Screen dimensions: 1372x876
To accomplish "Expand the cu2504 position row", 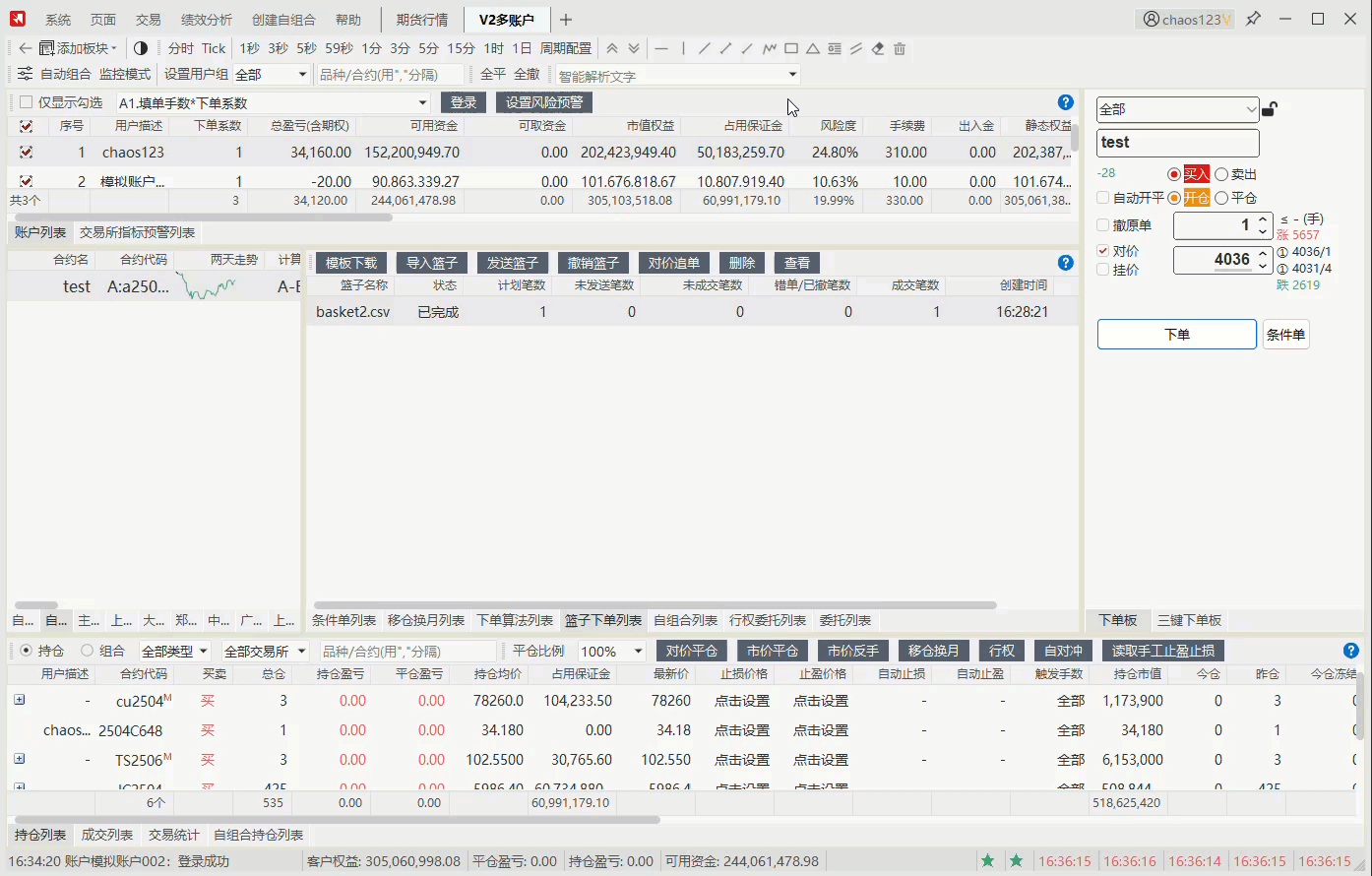I will click(19, 700).
